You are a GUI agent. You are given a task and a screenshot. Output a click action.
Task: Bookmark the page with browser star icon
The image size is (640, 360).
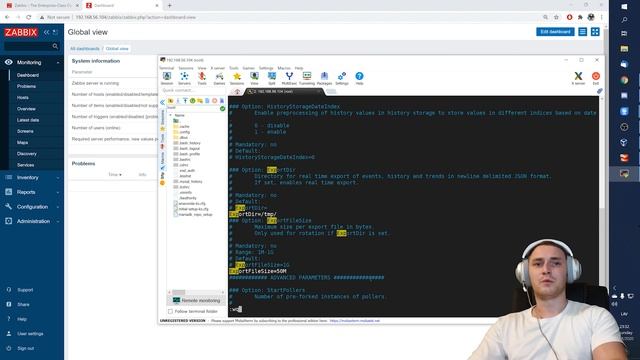click(x=556, y=17)
